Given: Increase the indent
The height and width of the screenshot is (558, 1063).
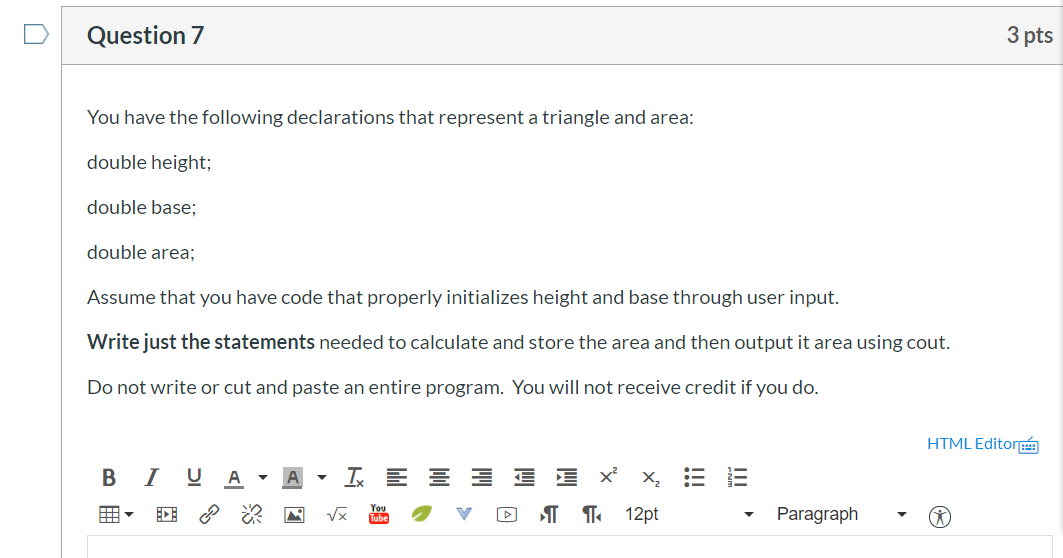Looking at the screenshot, I should (x=567, y=477).
